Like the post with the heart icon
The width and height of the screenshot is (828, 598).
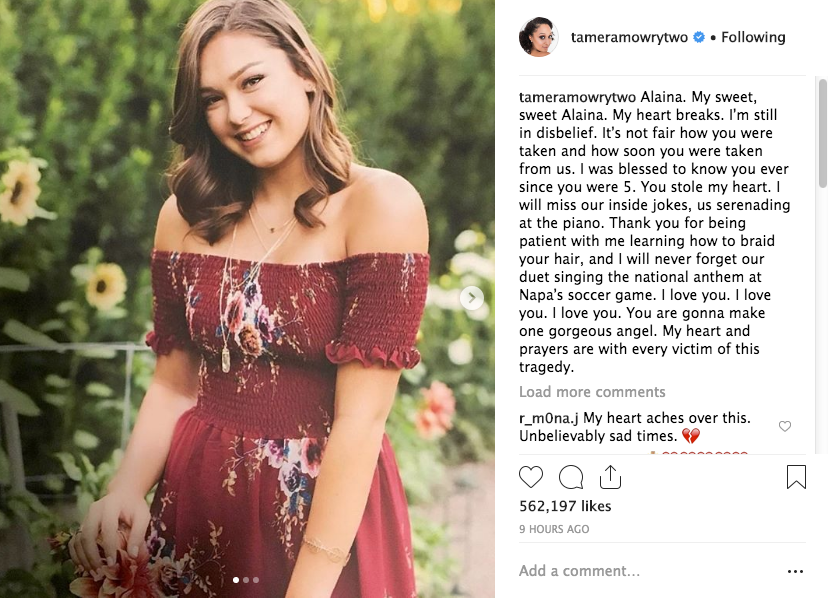tap(531, 477)
